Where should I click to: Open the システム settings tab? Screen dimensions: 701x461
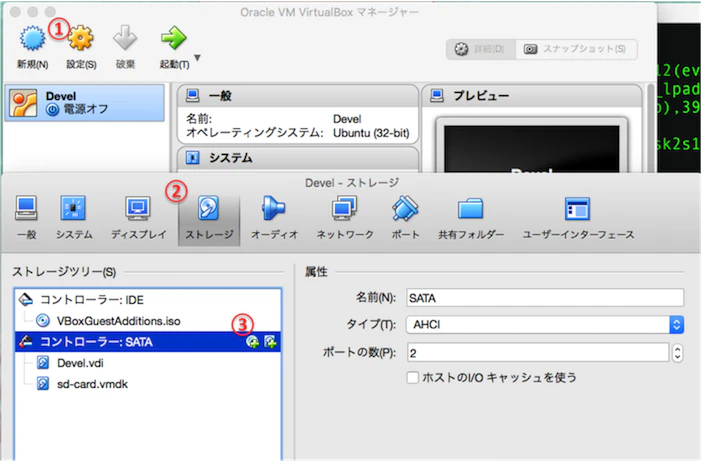point(74,218)
